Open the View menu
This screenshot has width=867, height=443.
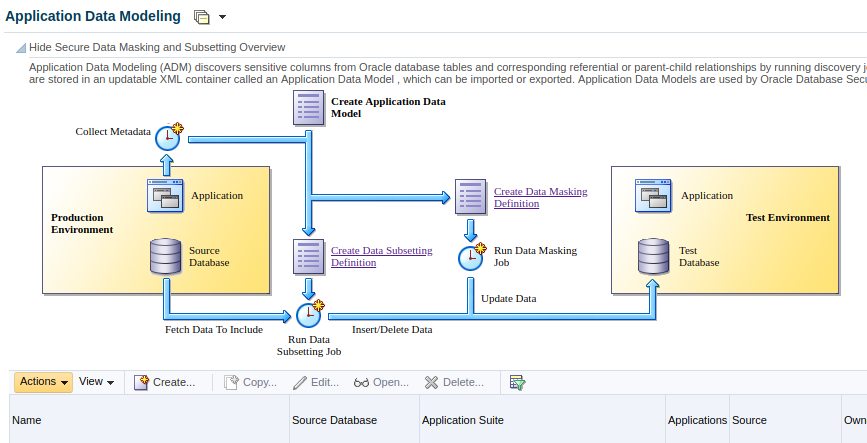pos(96,382)
